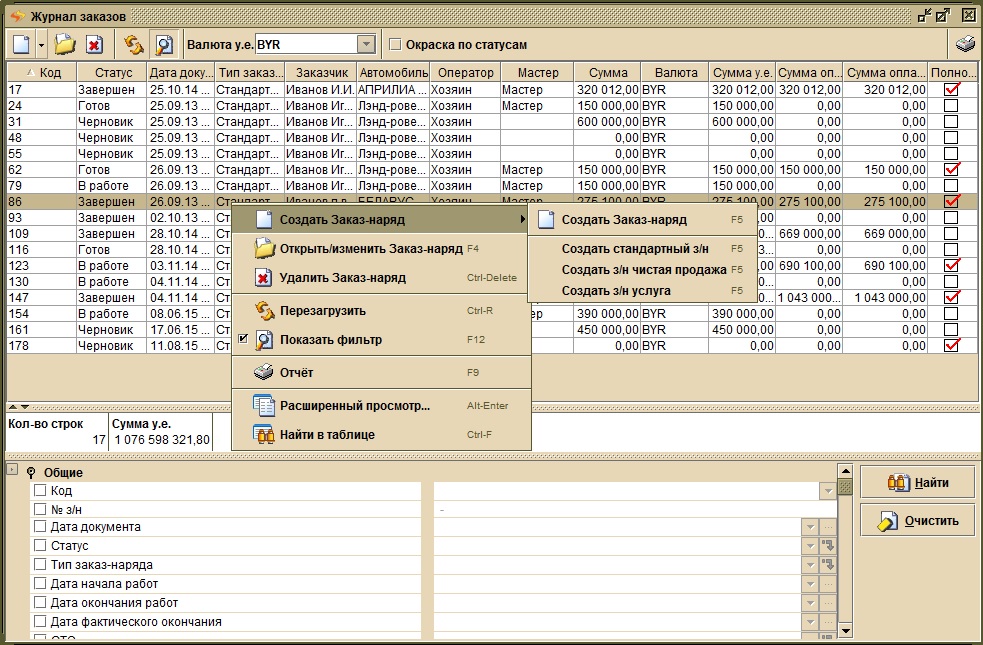This screenshot has height=645, width=983.
Task: Sort by the Статус column header
Action: pyautogui.click(x=112, y=73)
